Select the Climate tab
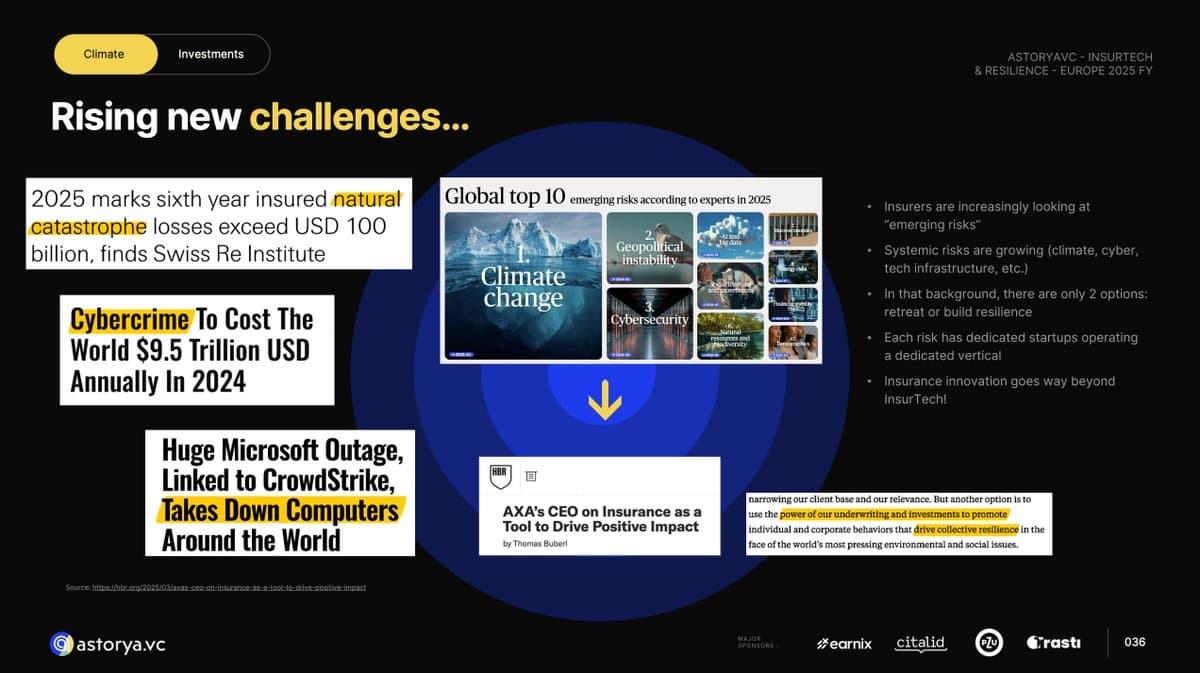The width and height of the screenshot is (1200, 673). [x=105, y=54]
